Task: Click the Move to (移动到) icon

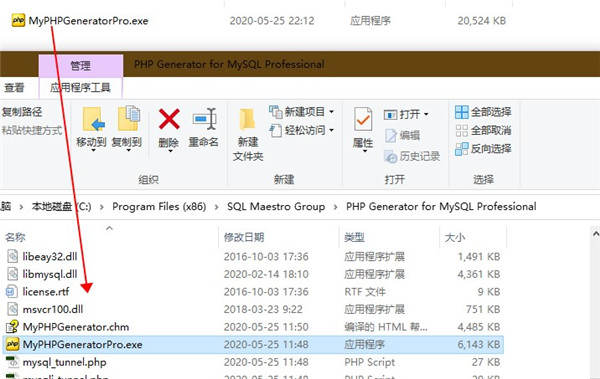Action: [x=94, y=119]
